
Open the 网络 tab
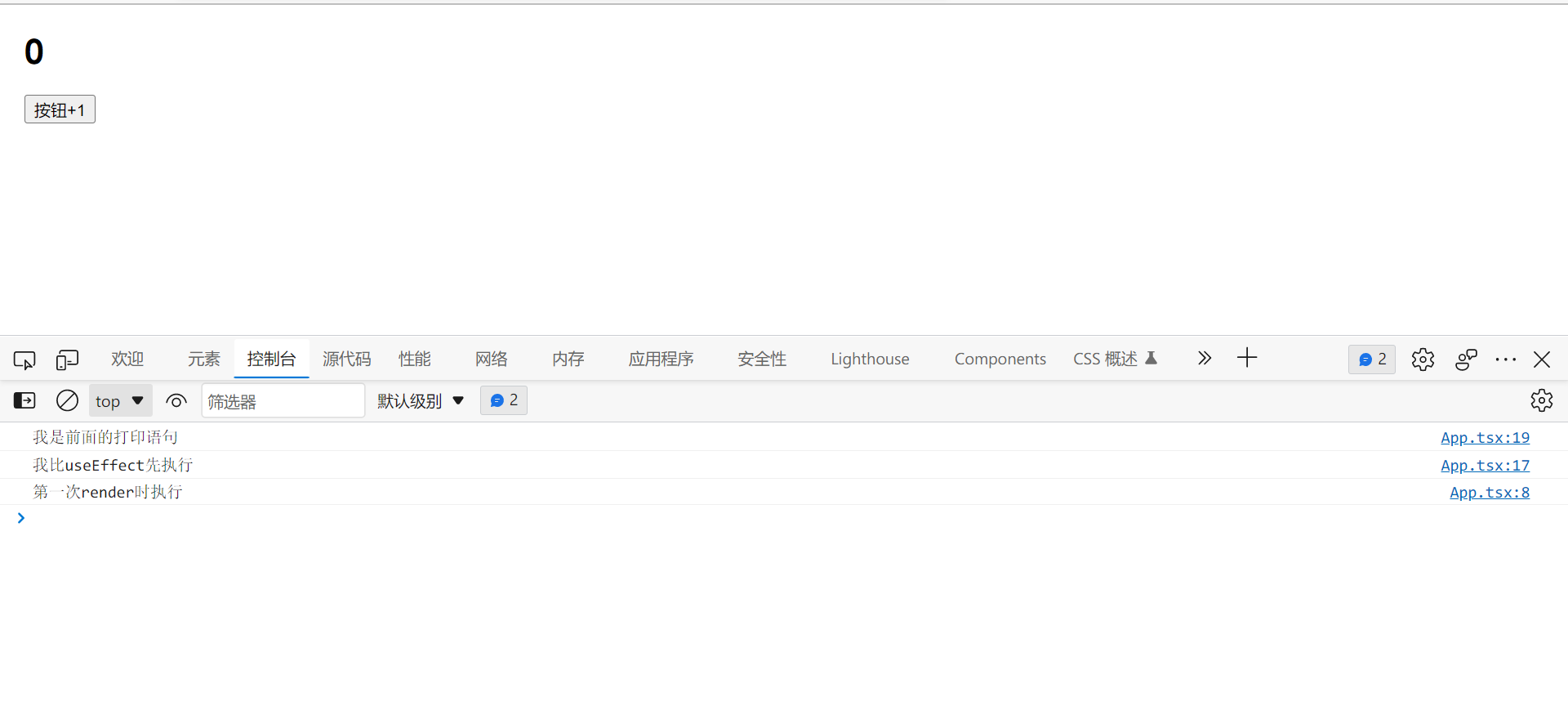point(491,359)
